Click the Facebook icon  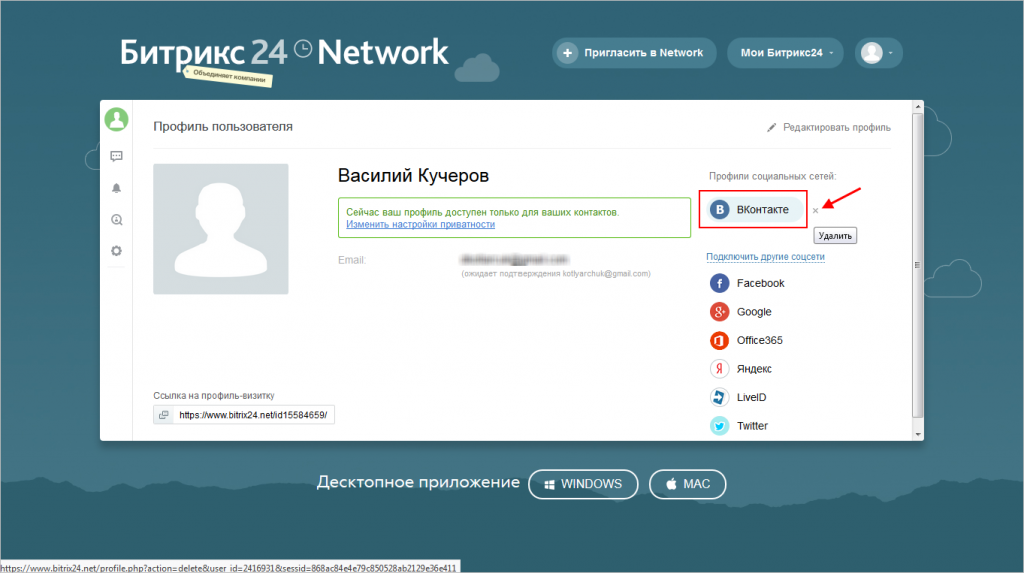719,283
